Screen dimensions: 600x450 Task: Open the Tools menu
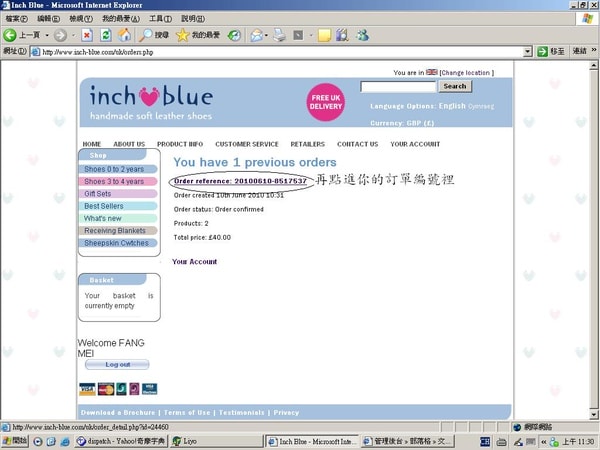(x=160, y=18)
